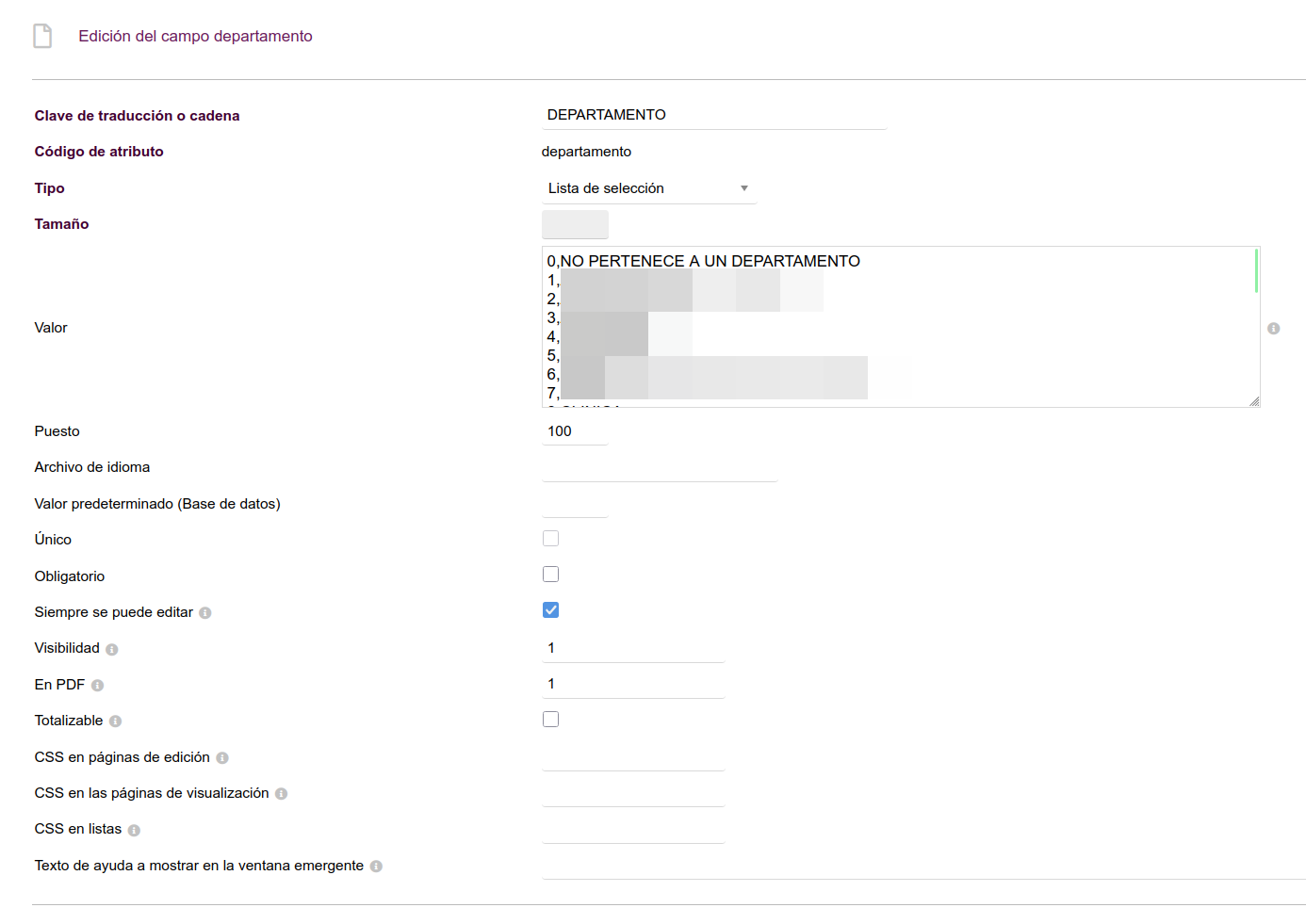
Task: Open the Tipo dropdown showing Lista de selección
Action: click(641, 188)
